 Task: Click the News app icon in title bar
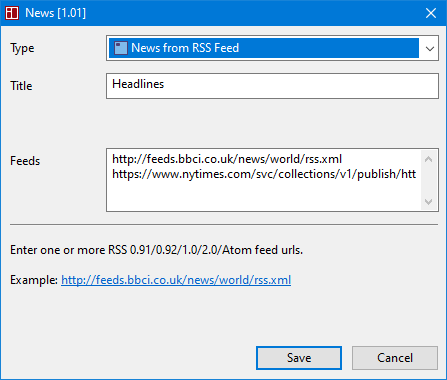[x=12, y=13]
